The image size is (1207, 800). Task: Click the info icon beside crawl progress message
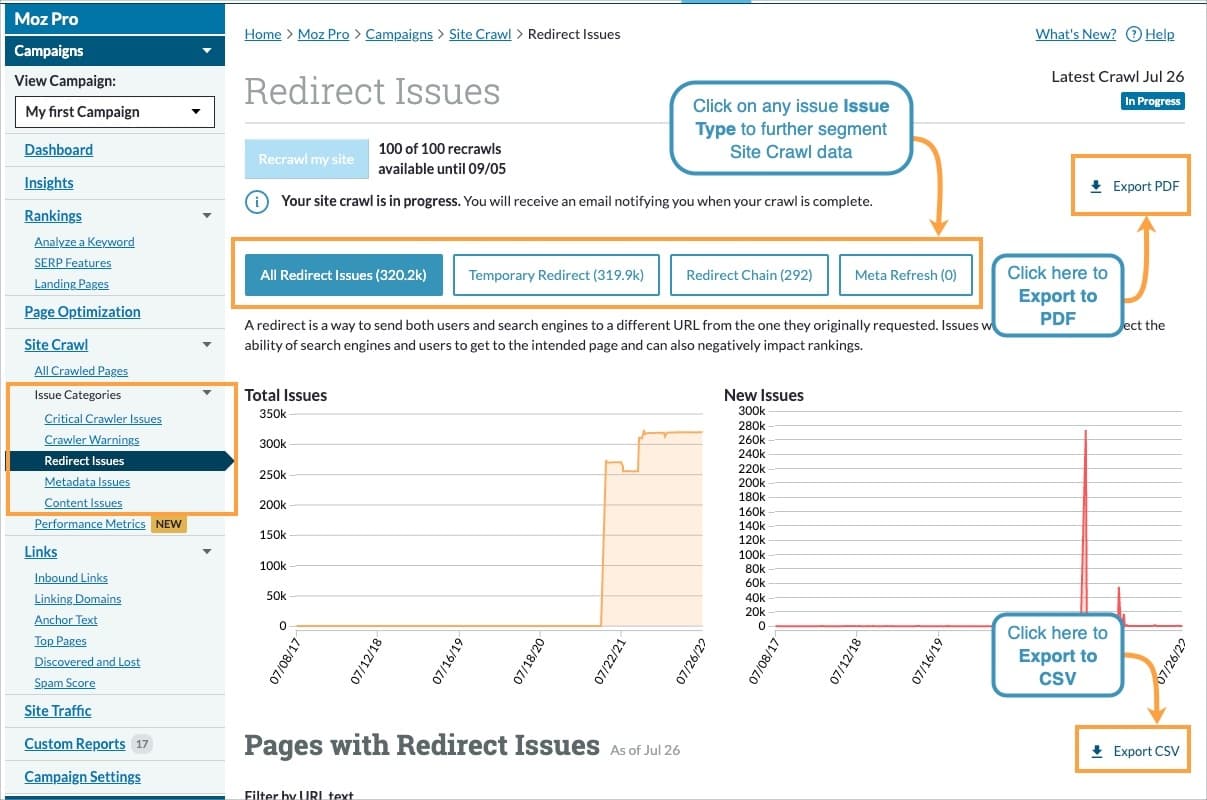257,202
